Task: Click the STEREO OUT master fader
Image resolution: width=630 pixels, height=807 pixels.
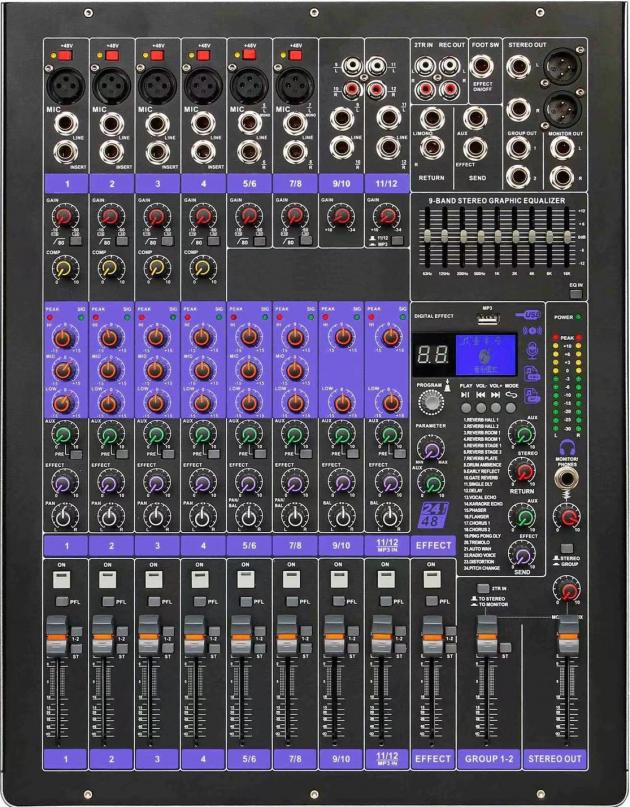Action: (x=568, y=636)
